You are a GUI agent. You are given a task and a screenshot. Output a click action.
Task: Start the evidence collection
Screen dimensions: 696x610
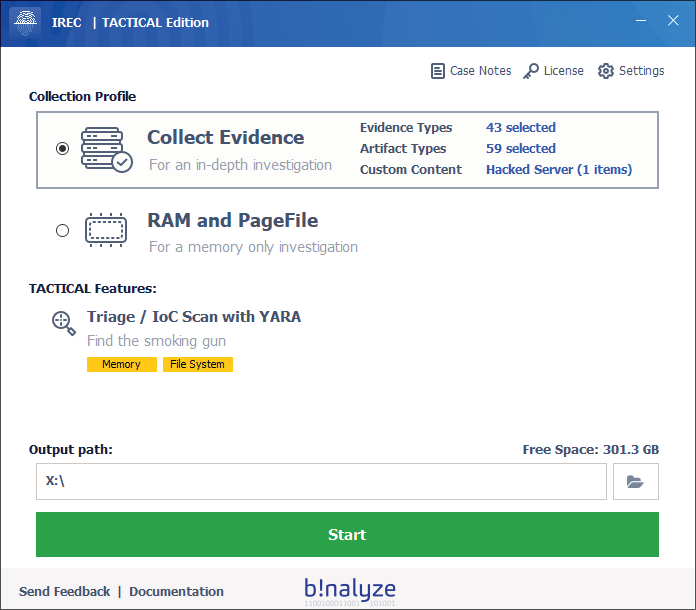point(347,535)
